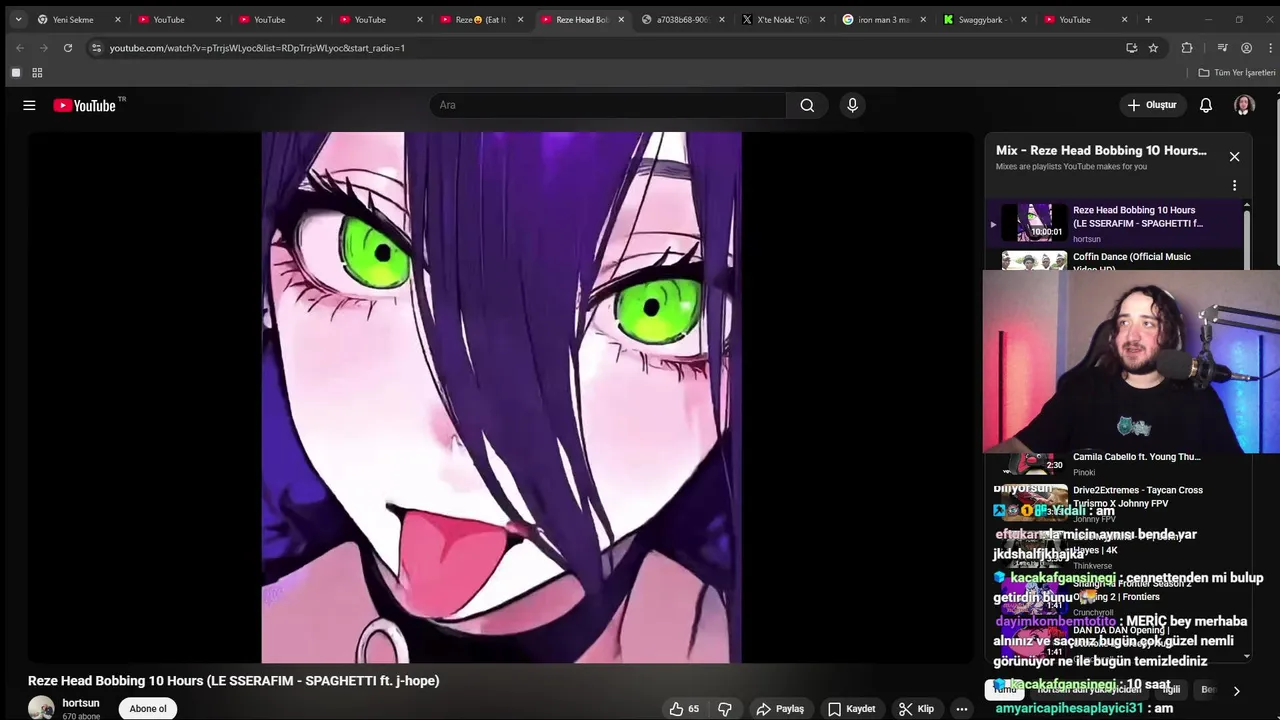Create a clip with Klip
This screenshot has height=720, width=1280.
pyautogui.click(x=916, y=709)
